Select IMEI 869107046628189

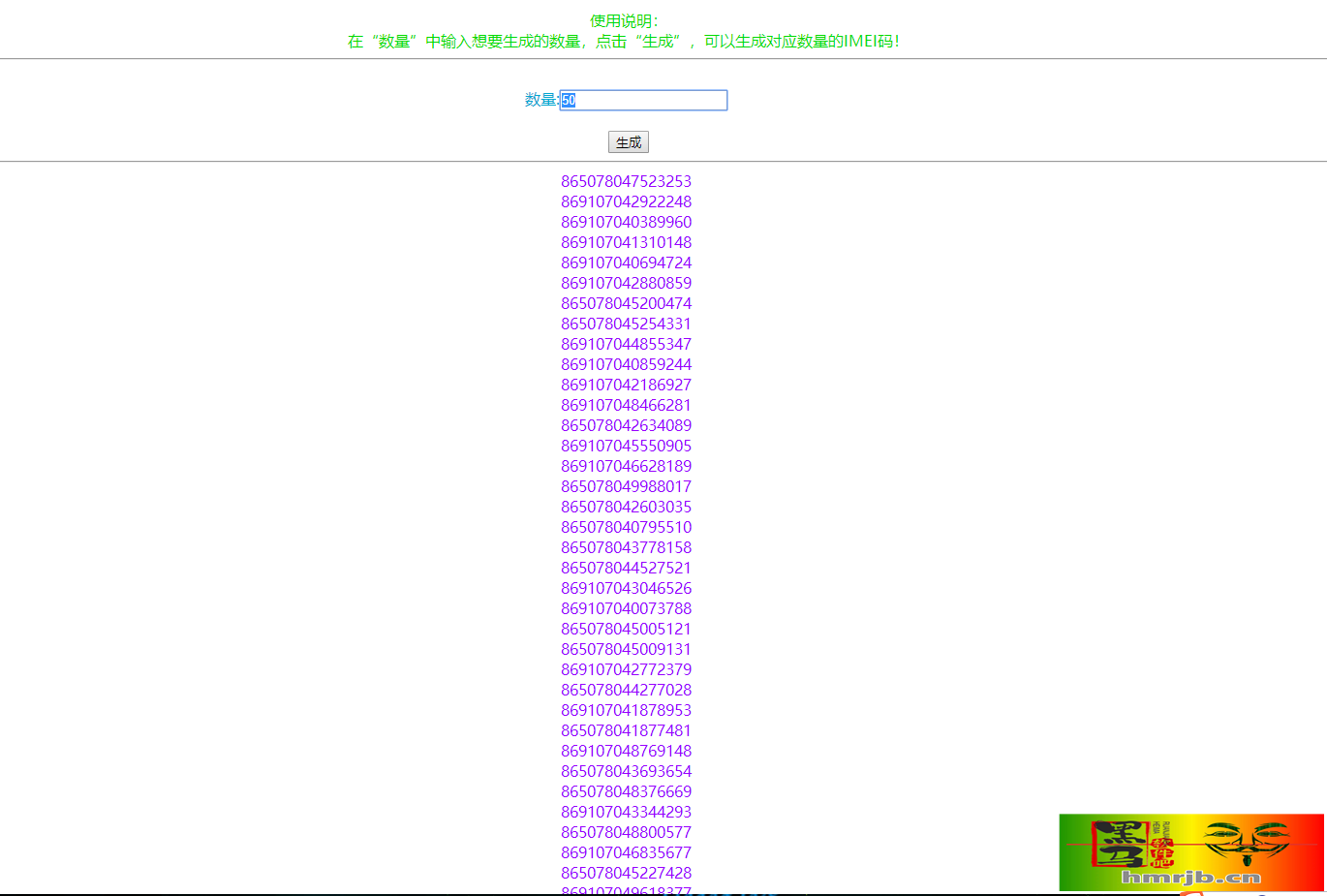(x=627, y=466)
